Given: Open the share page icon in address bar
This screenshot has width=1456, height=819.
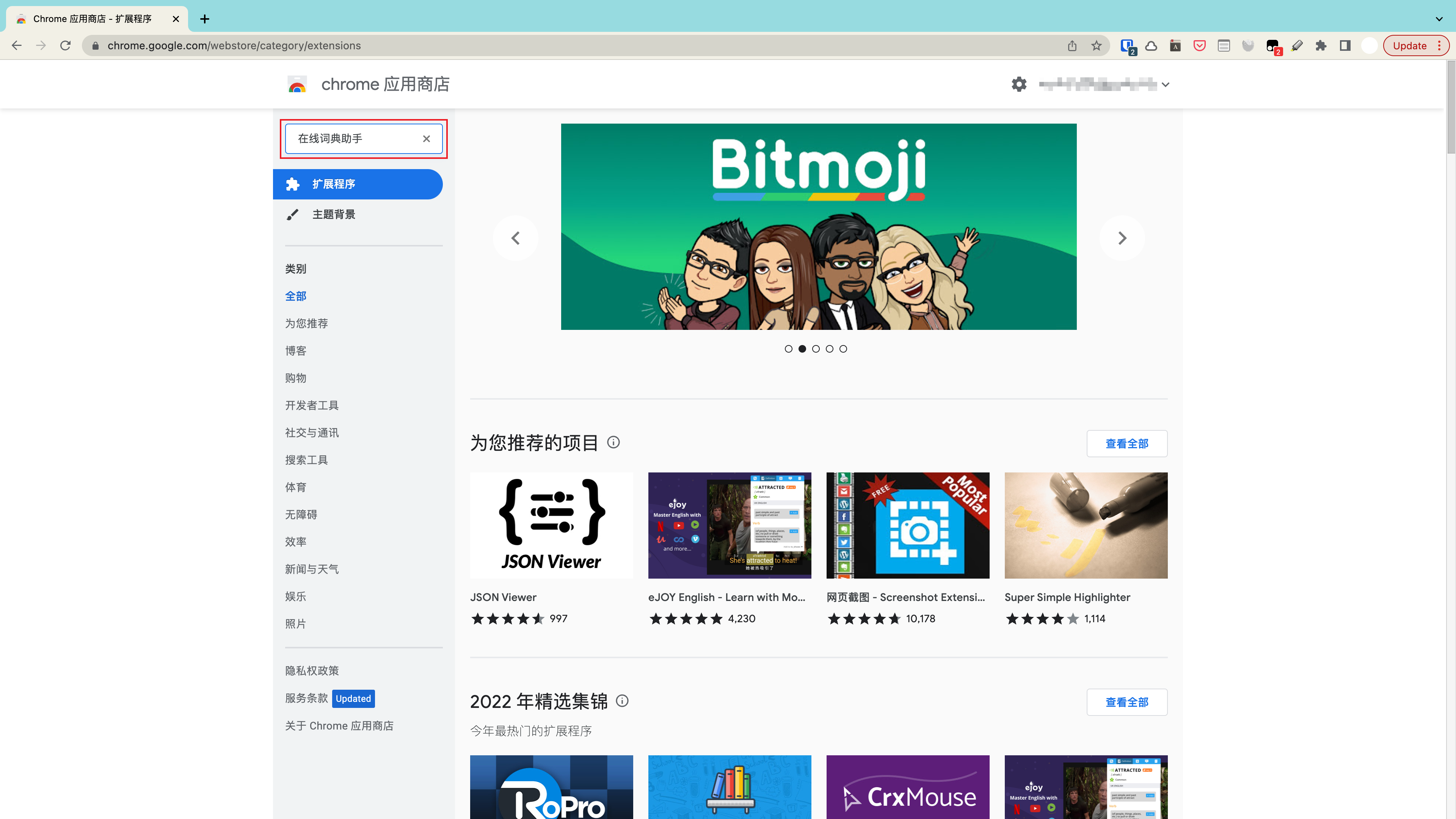Looking at the screenshot, I should 1072,46.
